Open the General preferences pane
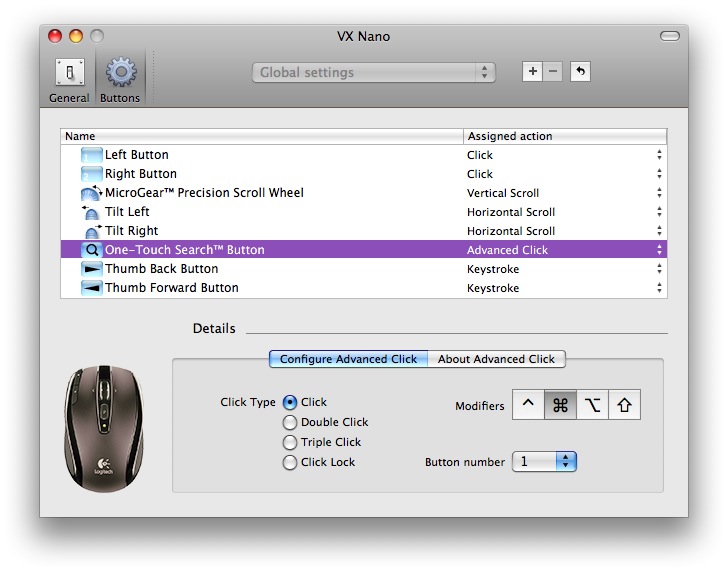The width and height of the screenshot is (728, 572). [x=69, y=80]
